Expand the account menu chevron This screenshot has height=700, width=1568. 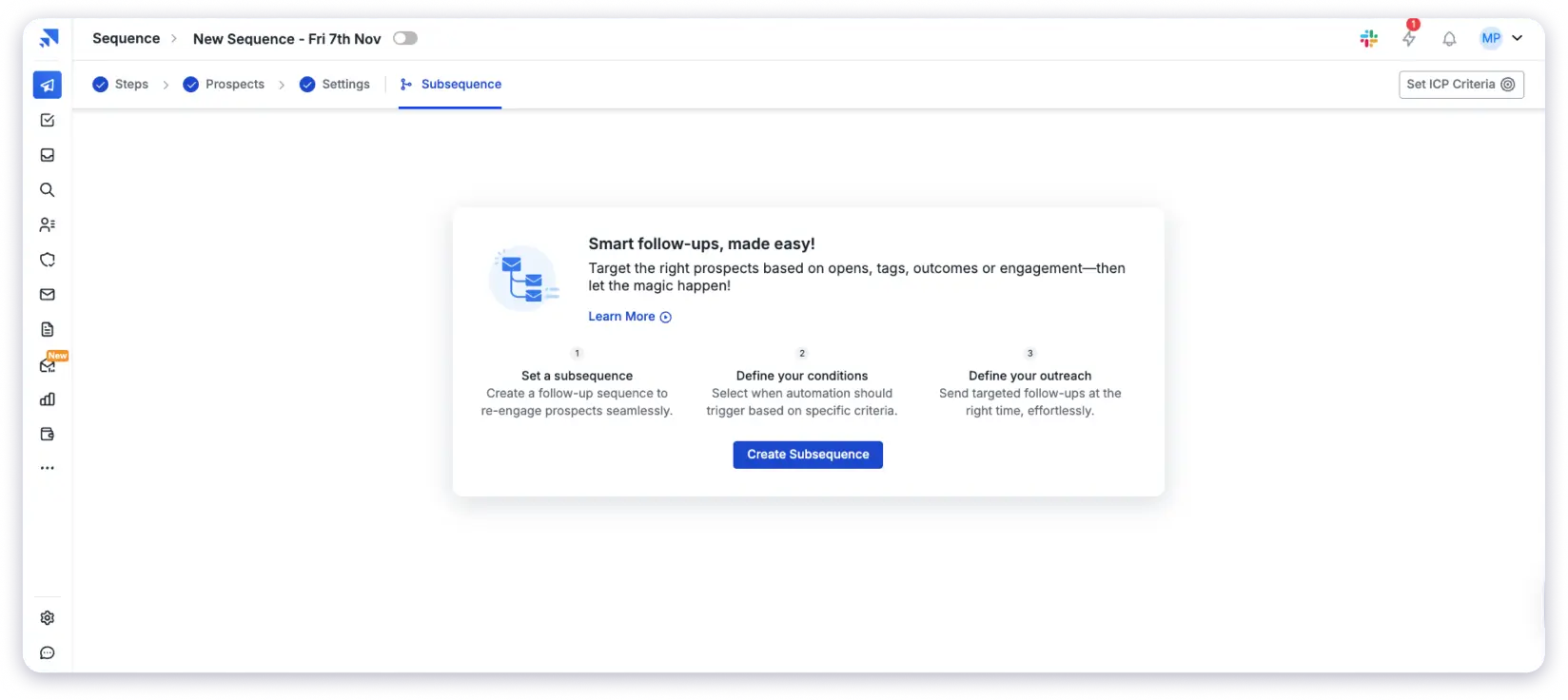(1517, 38)
